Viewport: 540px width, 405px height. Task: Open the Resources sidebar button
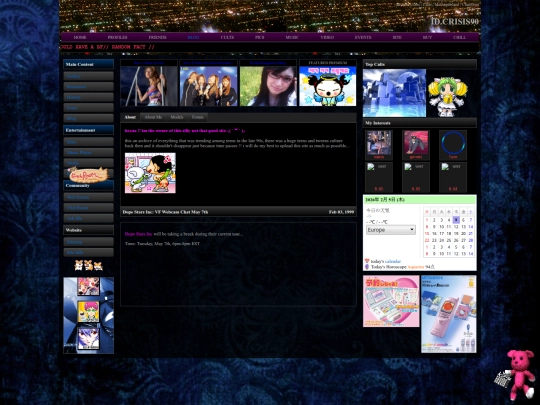coord(89,87)
